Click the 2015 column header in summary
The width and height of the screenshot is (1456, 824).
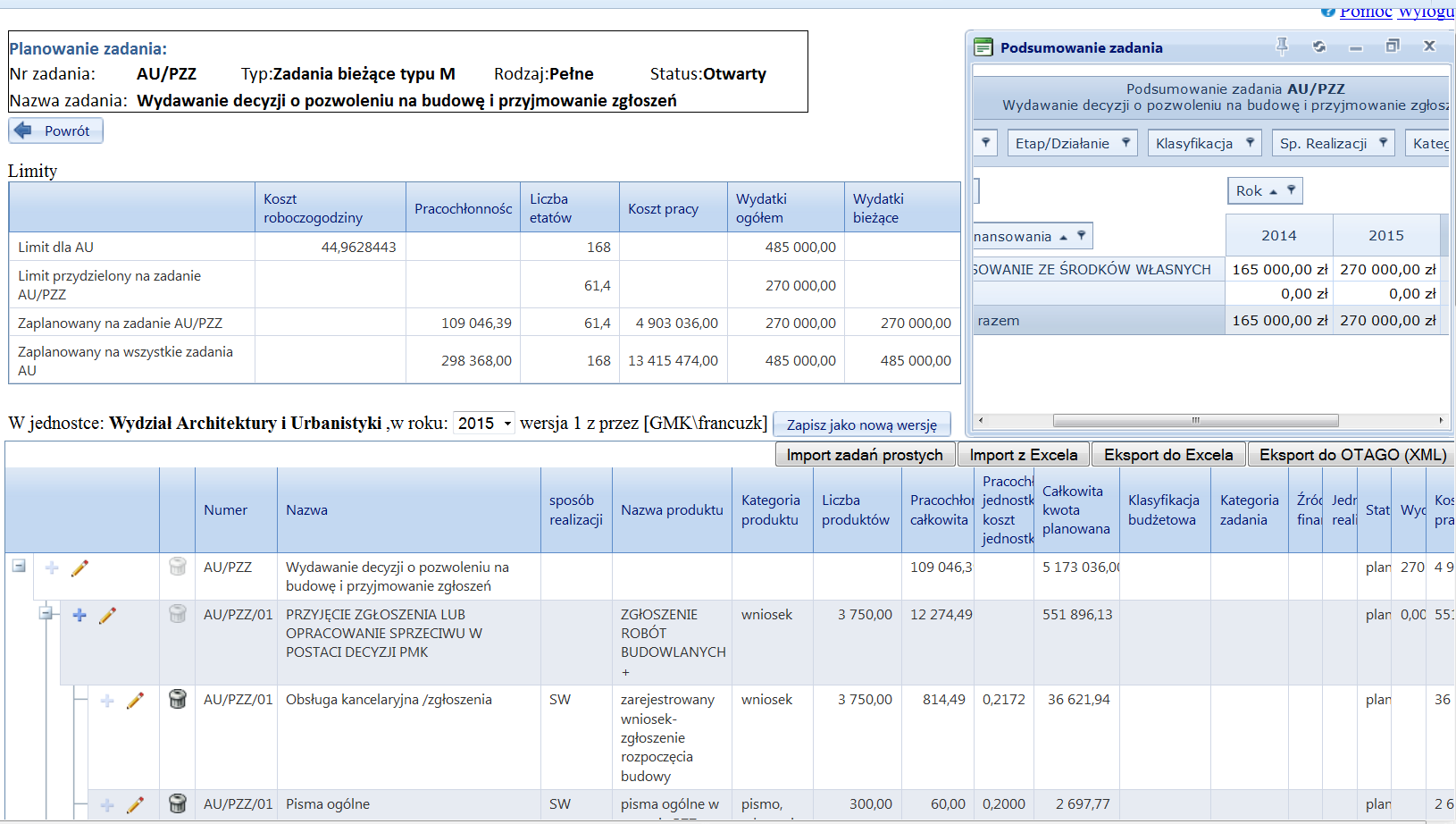(1385, 235)
